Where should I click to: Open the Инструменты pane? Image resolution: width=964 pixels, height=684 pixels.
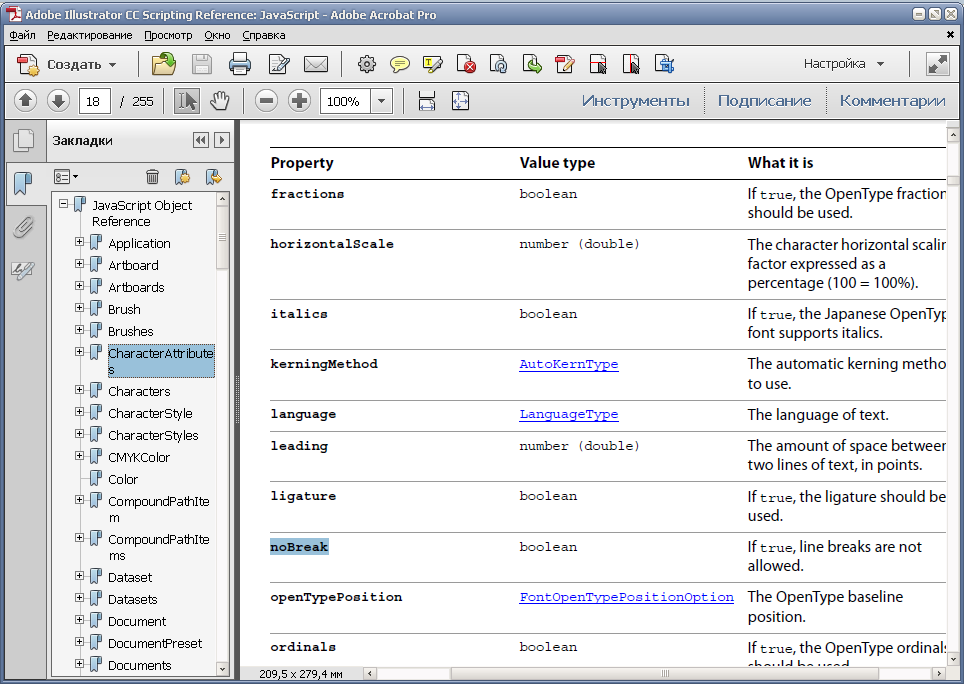[x=636, y=101]
